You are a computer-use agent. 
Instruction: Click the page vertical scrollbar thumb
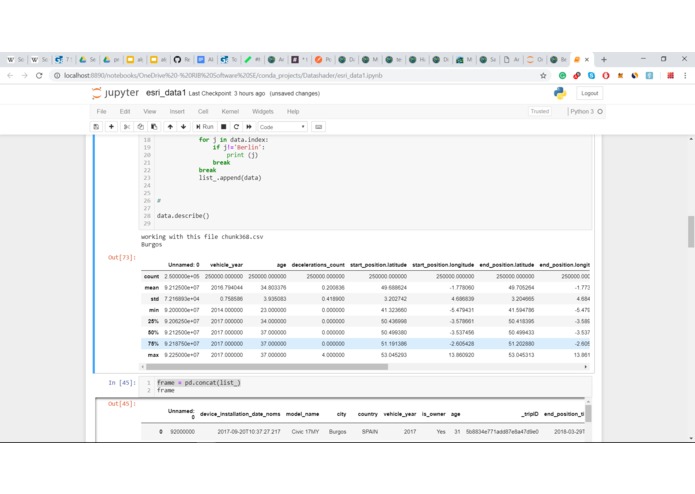point(691,231)
